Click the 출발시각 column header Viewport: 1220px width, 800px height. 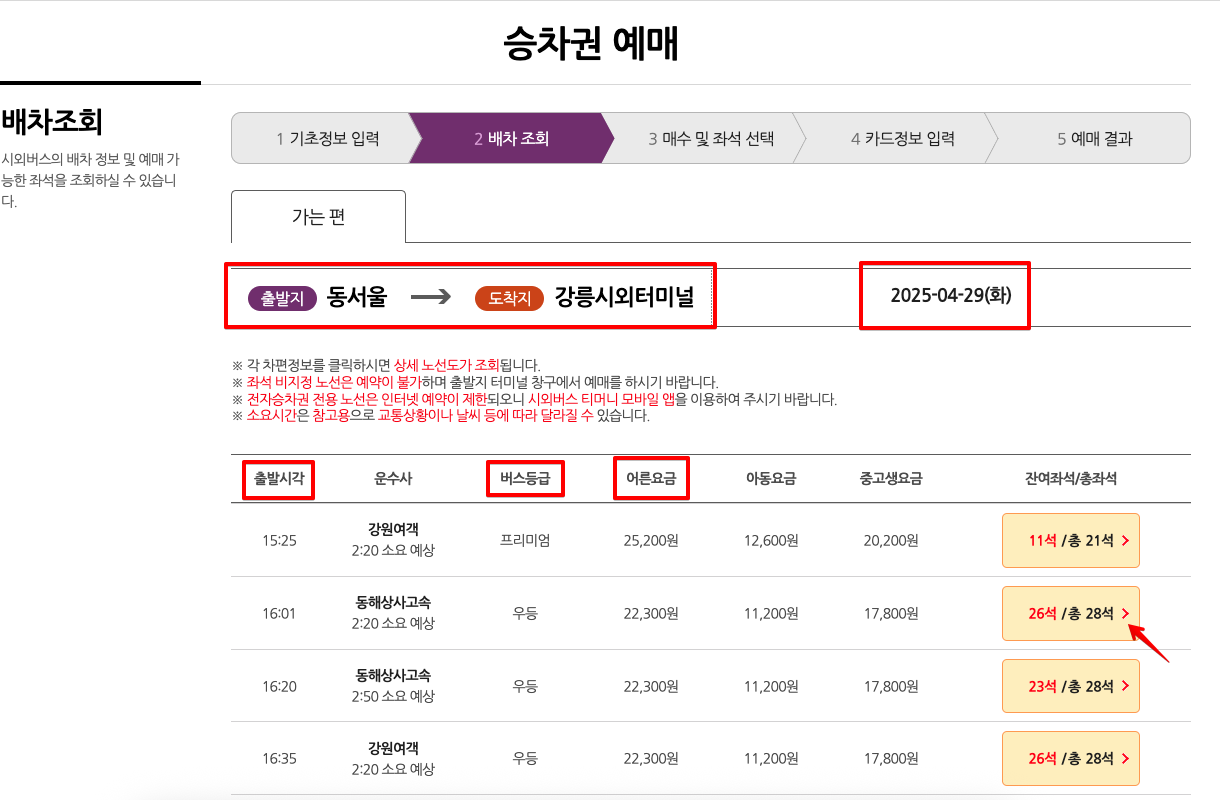[279, 478]
